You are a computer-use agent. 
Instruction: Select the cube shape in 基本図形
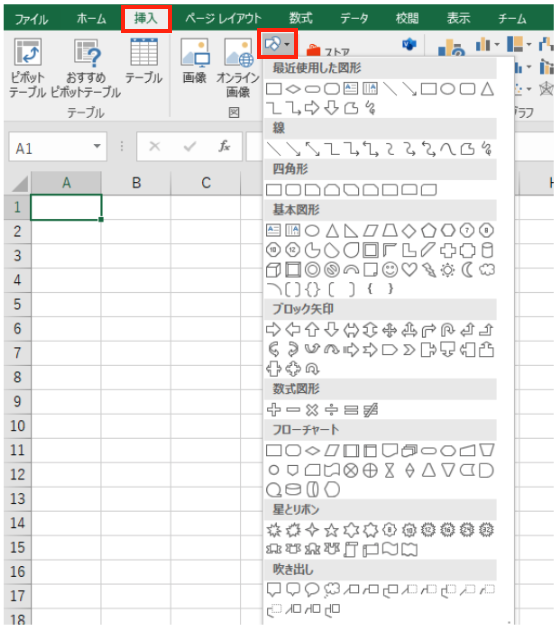(273, 270)
